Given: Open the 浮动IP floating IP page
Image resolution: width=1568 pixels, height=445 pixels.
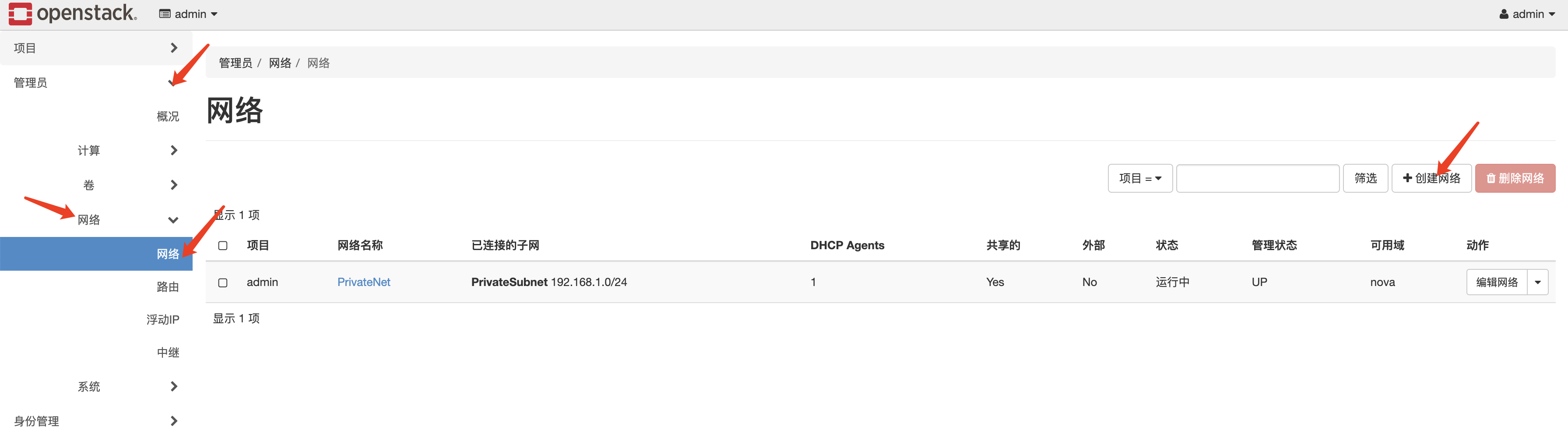Looking at the screenshot, I should (163, 319).
